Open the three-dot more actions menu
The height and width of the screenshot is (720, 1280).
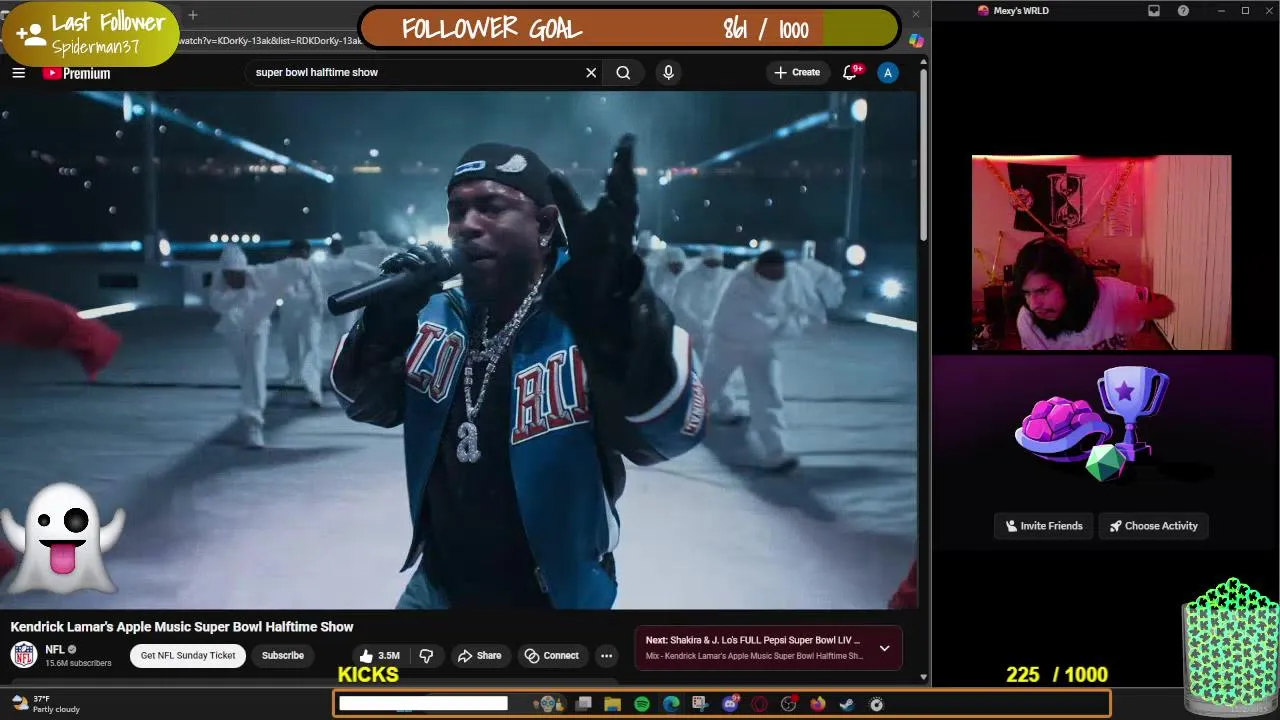click(606, 656)
